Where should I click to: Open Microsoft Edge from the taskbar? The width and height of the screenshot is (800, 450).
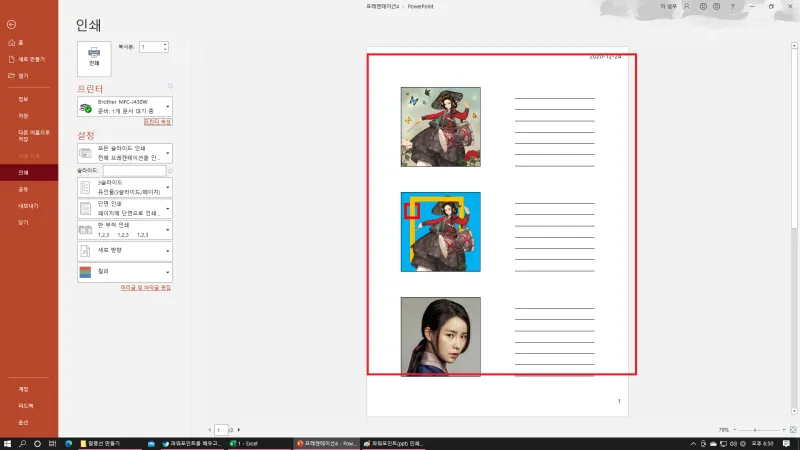[x=68, y=444]
